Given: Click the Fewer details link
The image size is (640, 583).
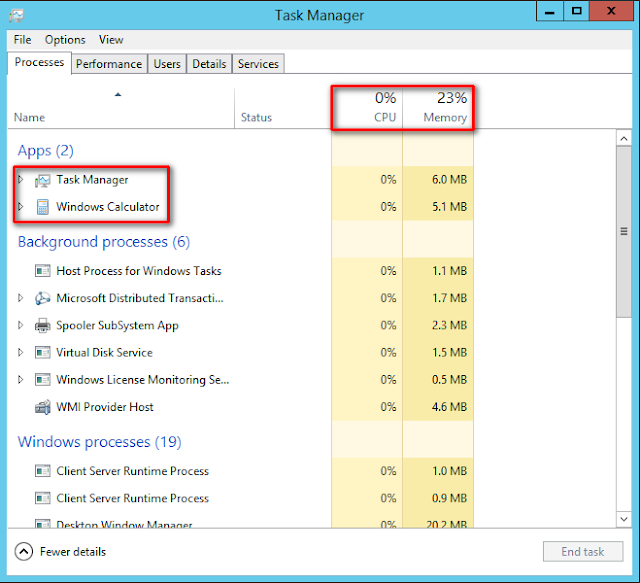Looking at the screenshot, I should [x=73, y=552].
